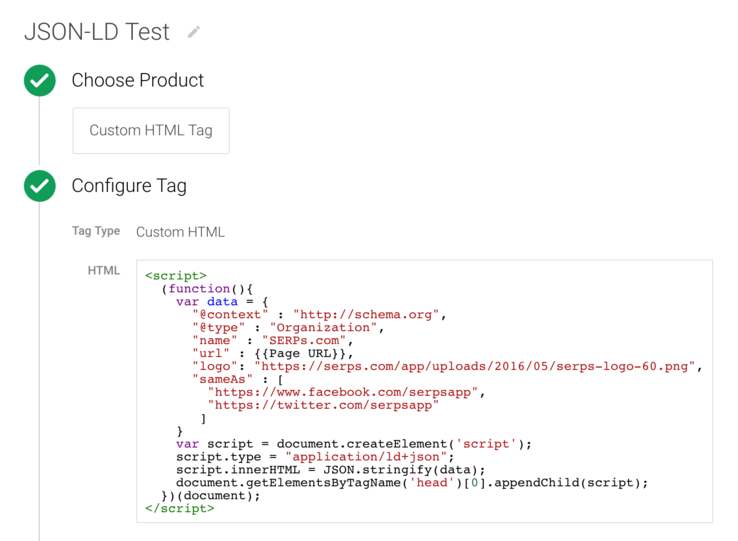738x541 pixels.
Task: Place cursor on the opening script tag
Action: click(176, 275)
